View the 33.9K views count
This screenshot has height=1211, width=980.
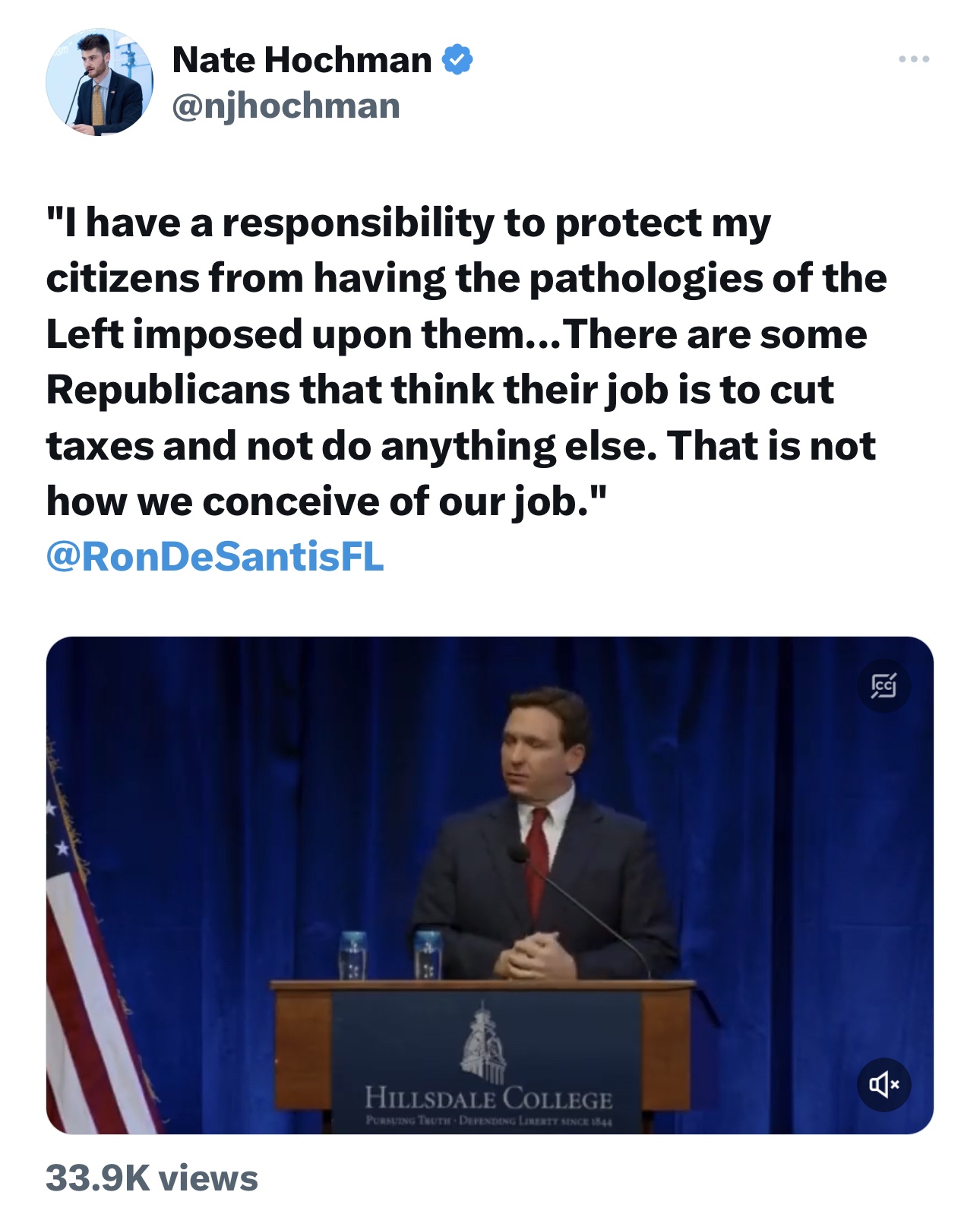[x=152, y=1178]
